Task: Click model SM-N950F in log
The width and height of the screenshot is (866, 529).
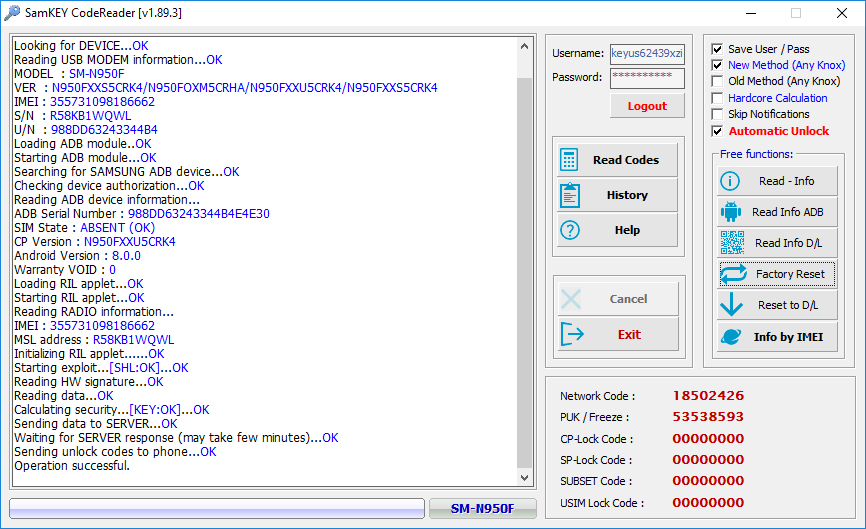Action: (97, 74)
